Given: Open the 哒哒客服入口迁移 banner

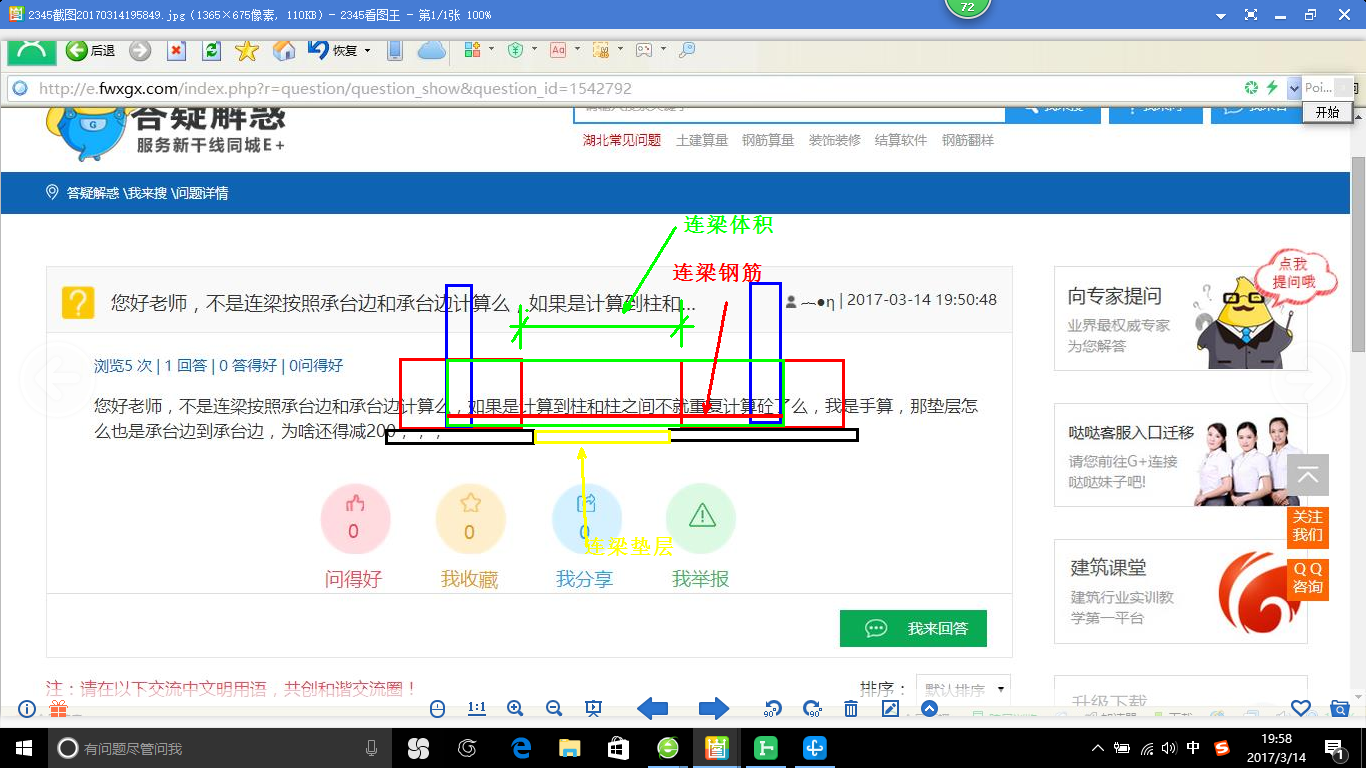Looking at the screenshot, I should (x=1181, y=455).
